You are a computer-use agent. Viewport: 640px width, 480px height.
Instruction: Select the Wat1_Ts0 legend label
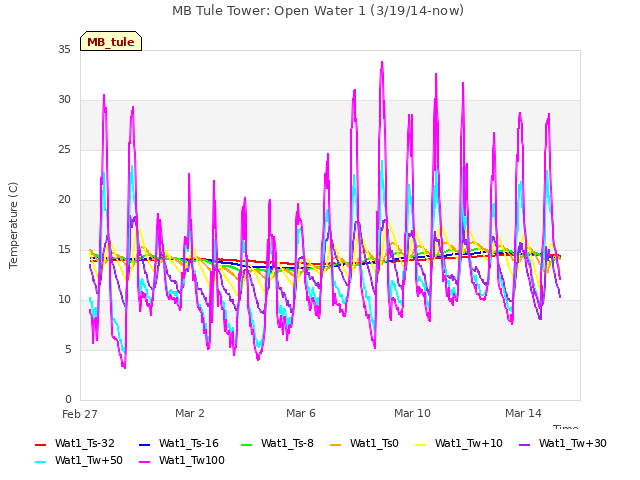pyautogui.click(x=374, y=444)
